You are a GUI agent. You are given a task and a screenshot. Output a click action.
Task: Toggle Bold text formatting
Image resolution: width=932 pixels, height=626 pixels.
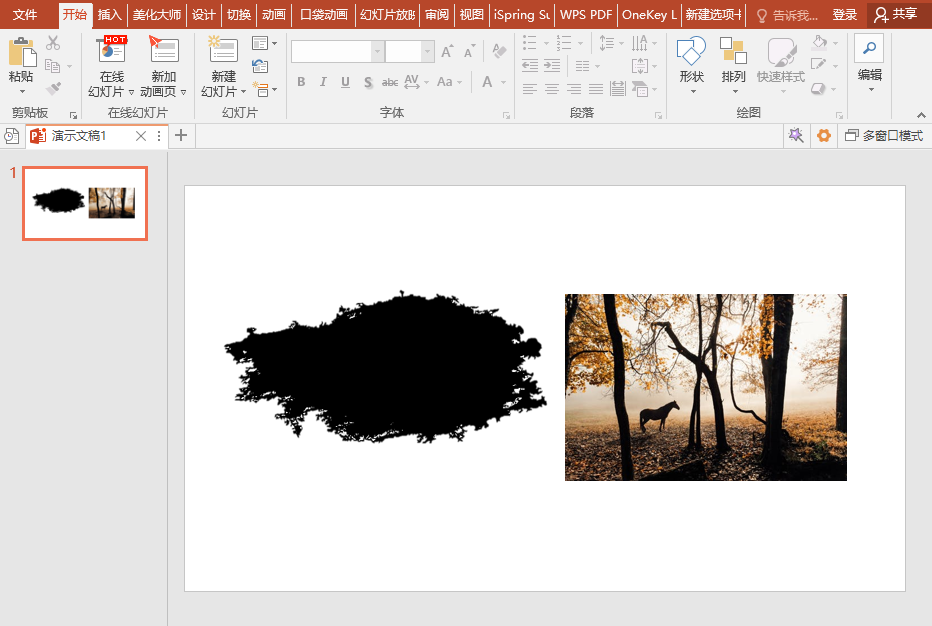point(301,82)
